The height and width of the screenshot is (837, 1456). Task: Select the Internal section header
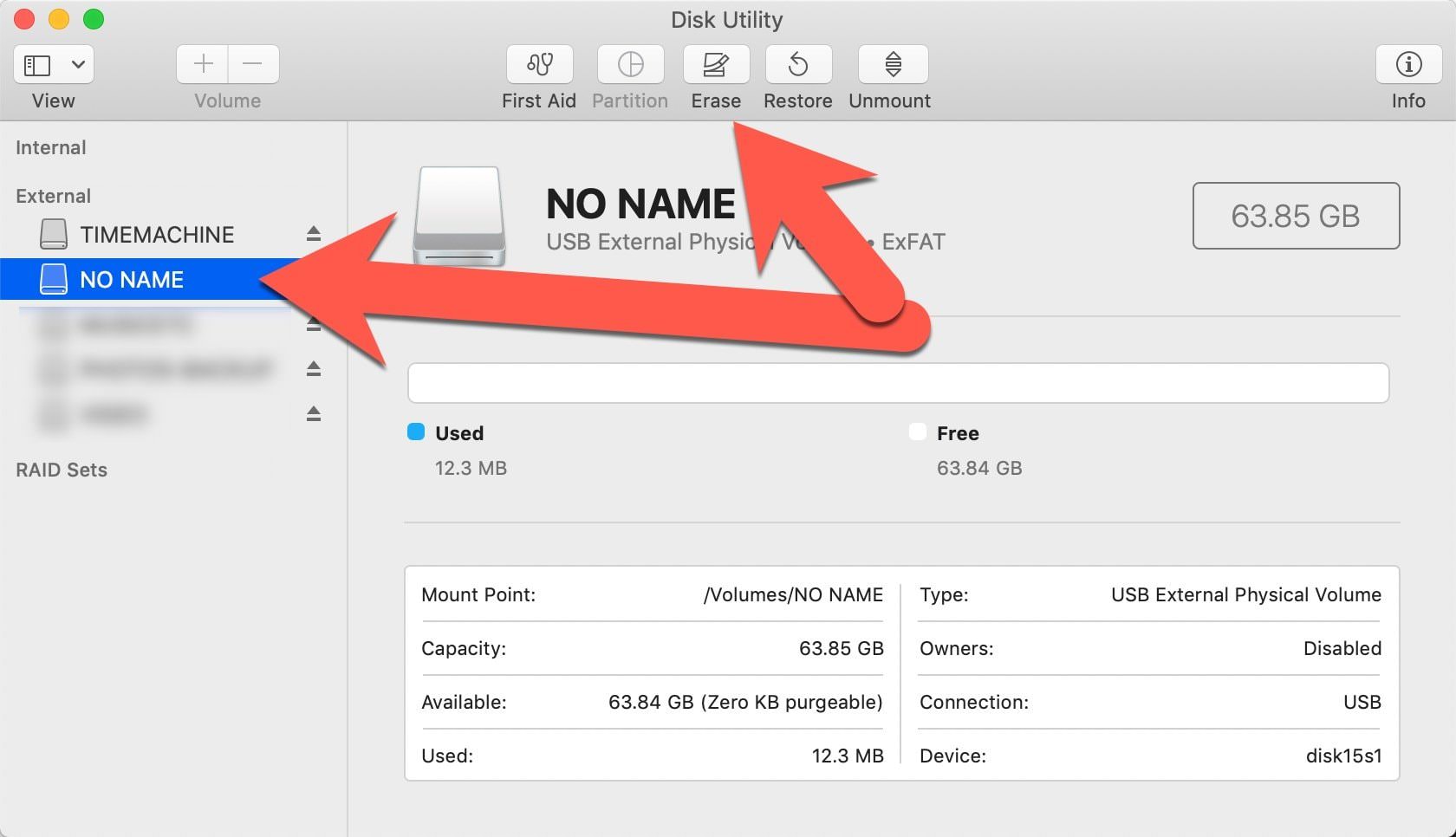50,147
